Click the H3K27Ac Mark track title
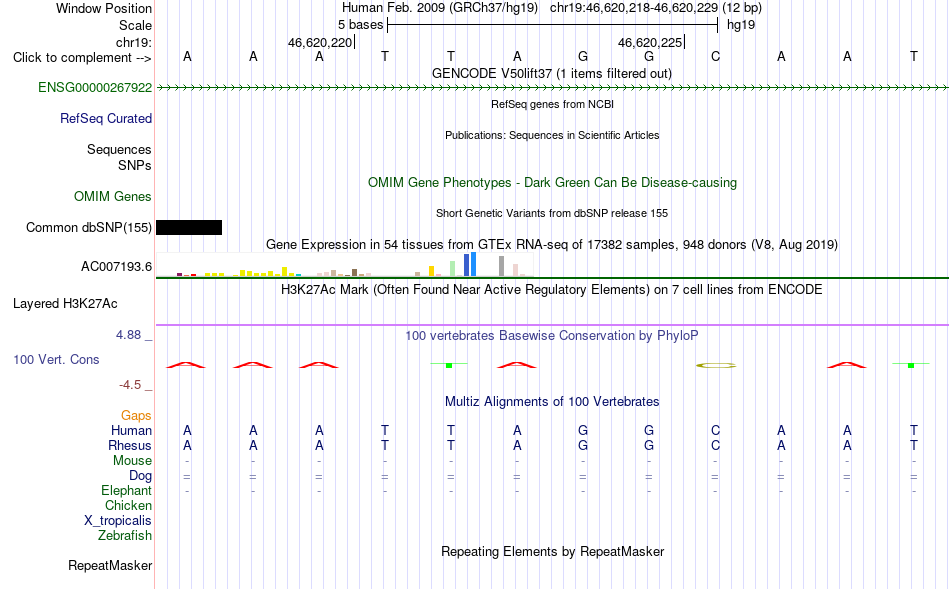Screen dimensions: 950x589 pos(551,289)
